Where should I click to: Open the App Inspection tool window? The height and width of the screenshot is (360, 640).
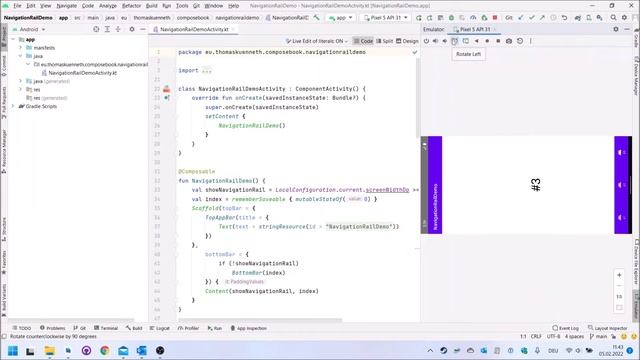tap(249, 328)
